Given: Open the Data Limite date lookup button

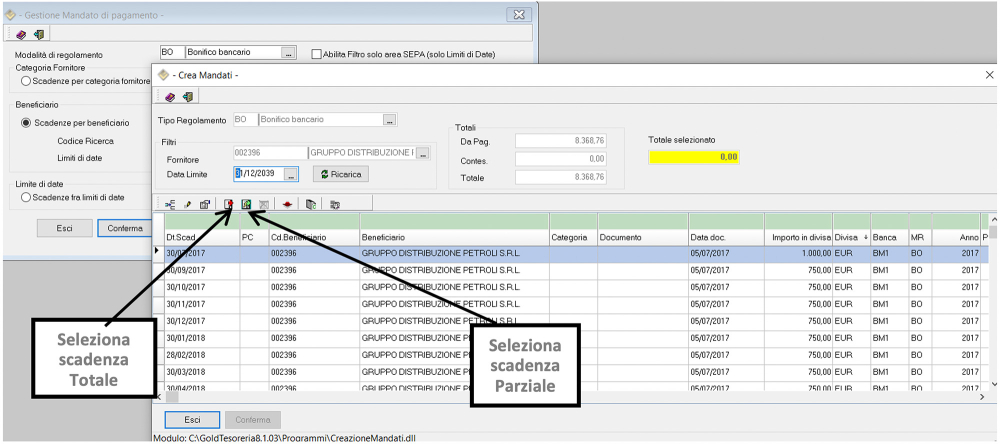Looking at the screenshot, I should [291, 174].
